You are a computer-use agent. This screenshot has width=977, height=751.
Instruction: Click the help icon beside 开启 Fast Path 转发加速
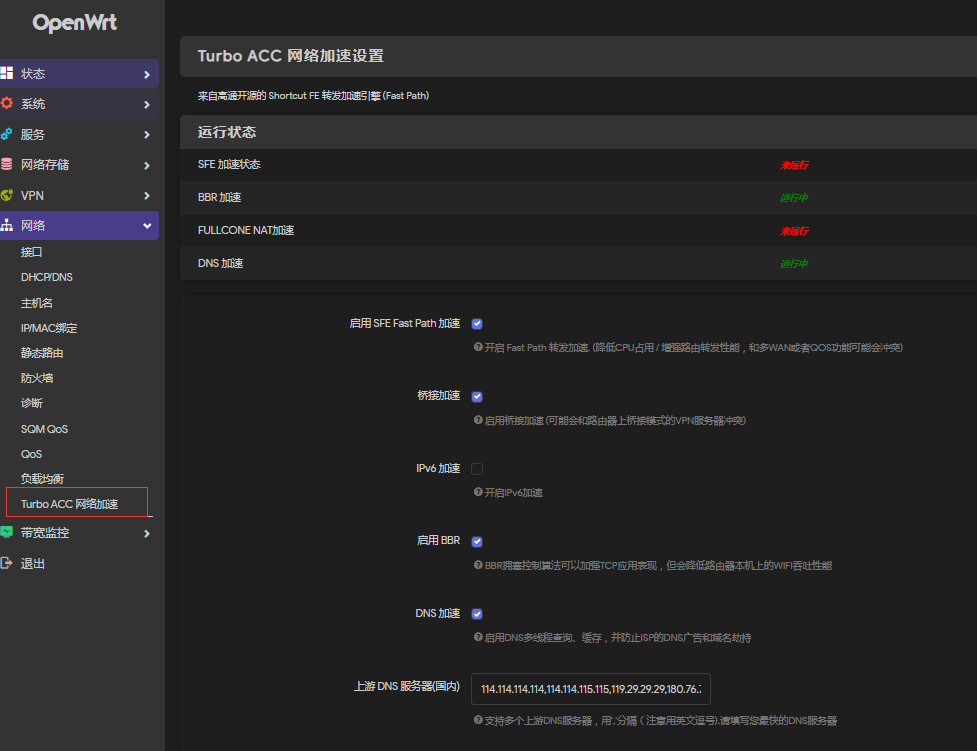(478, 347)
